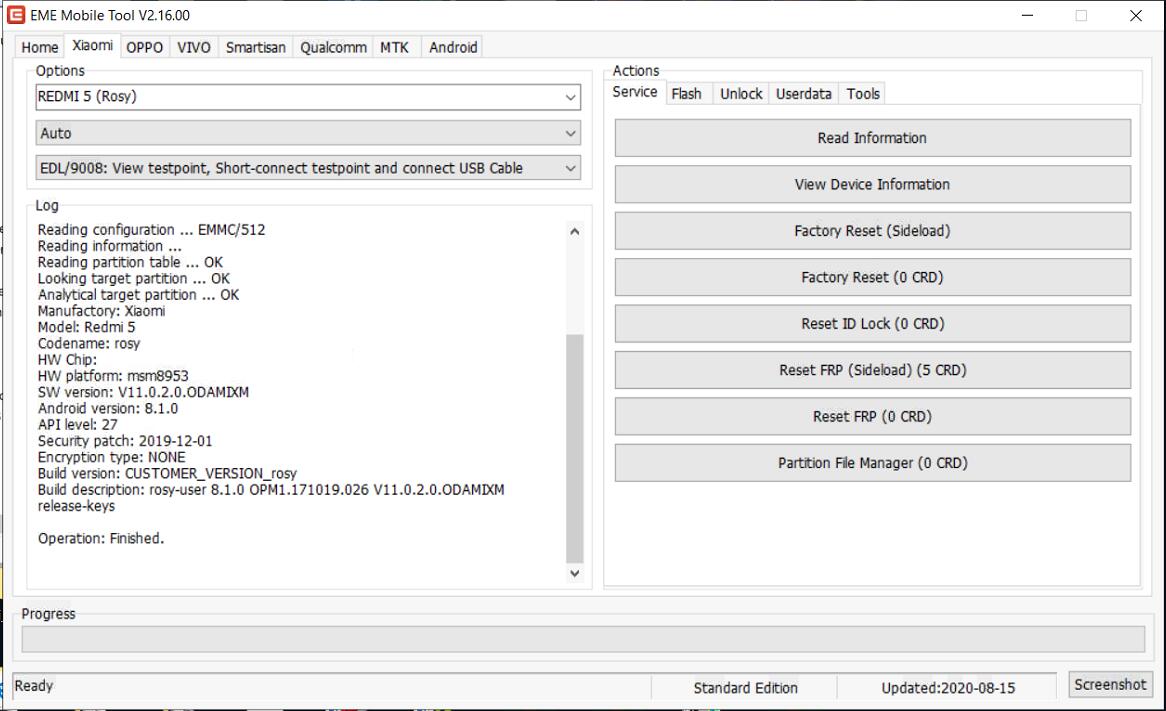Screen dimensions: 1166x711
Task: Click the Screenshot button in status bar
Action: (x=1109, y=685)
